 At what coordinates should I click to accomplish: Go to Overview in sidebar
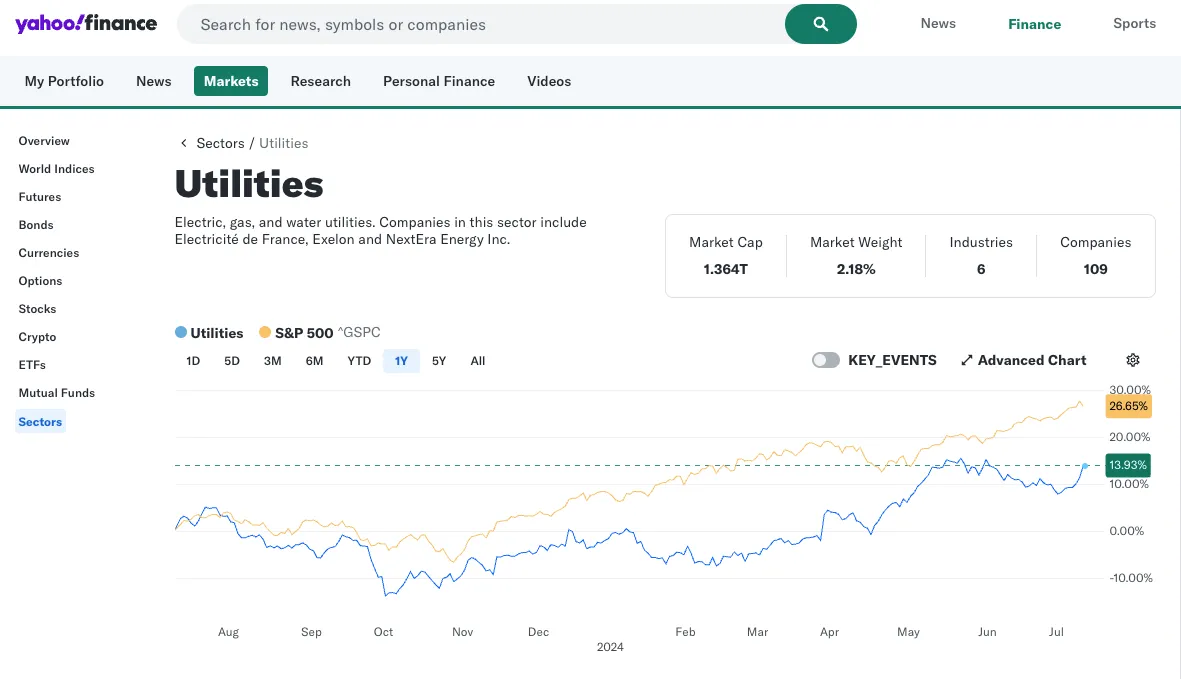(x=44, y=141)
